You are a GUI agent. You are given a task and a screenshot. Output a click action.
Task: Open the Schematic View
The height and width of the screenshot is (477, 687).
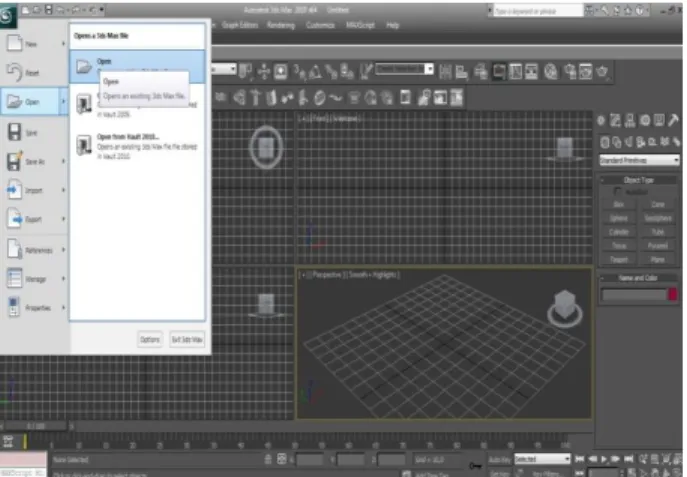tap(531, 71)
